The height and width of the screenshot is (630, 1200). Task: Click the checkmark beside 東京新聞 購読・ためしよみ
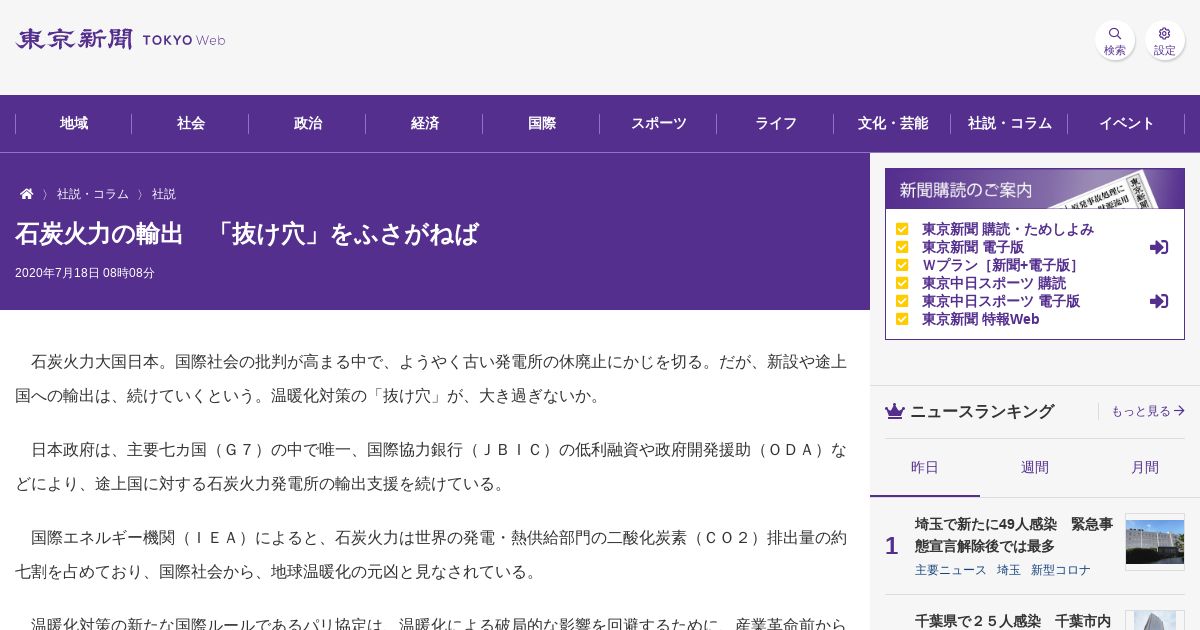click(x=902, y=229)
